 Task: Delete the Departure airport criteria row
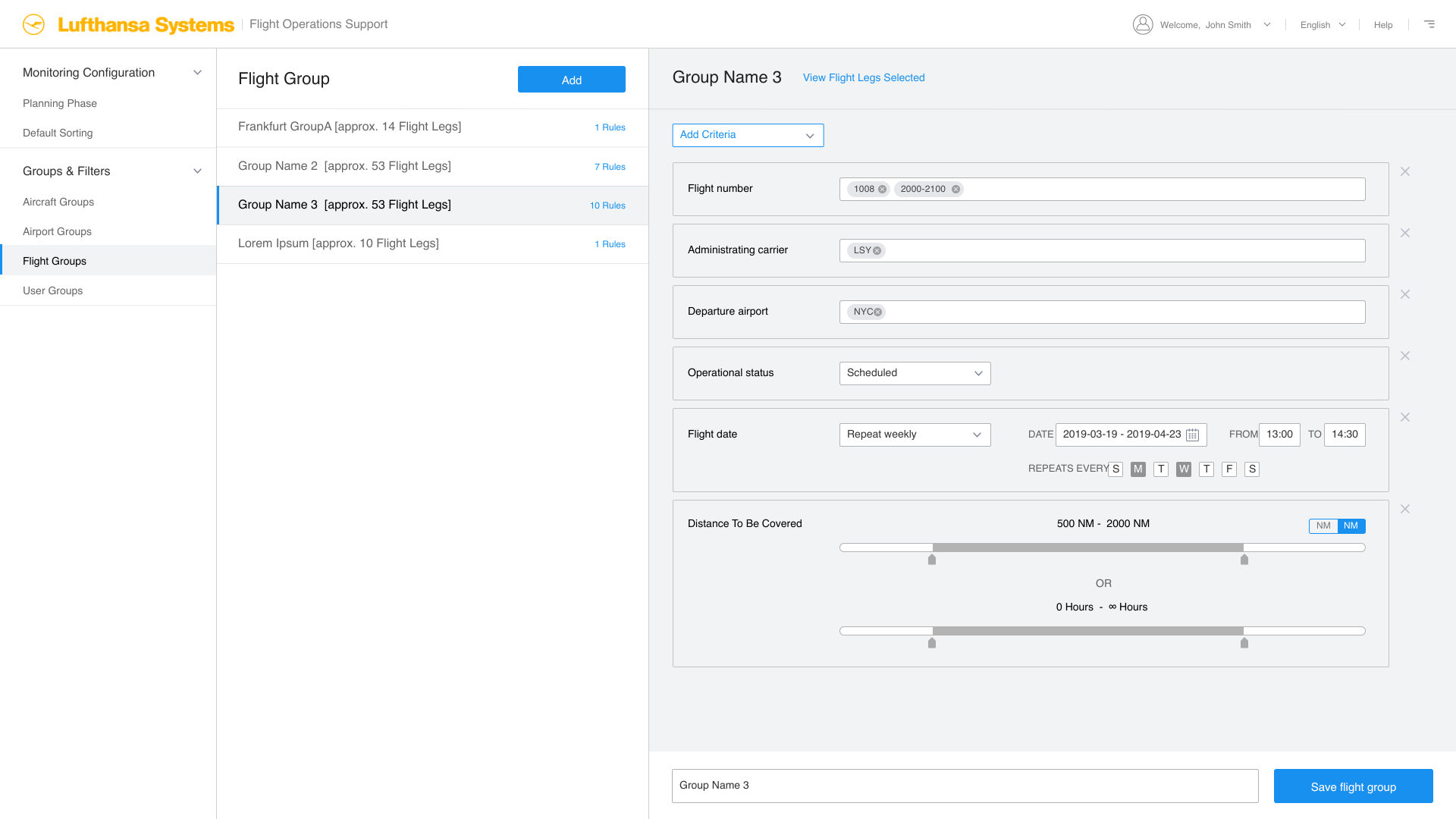(x=1405, y=295)
